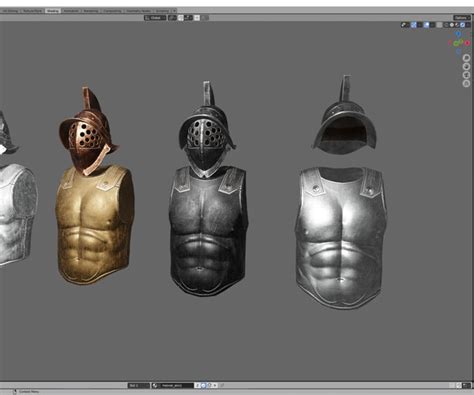The image size is (474, 395).
Task: Click the second round navigation button below the axis gizmo
Action: [x=466, y=67]
